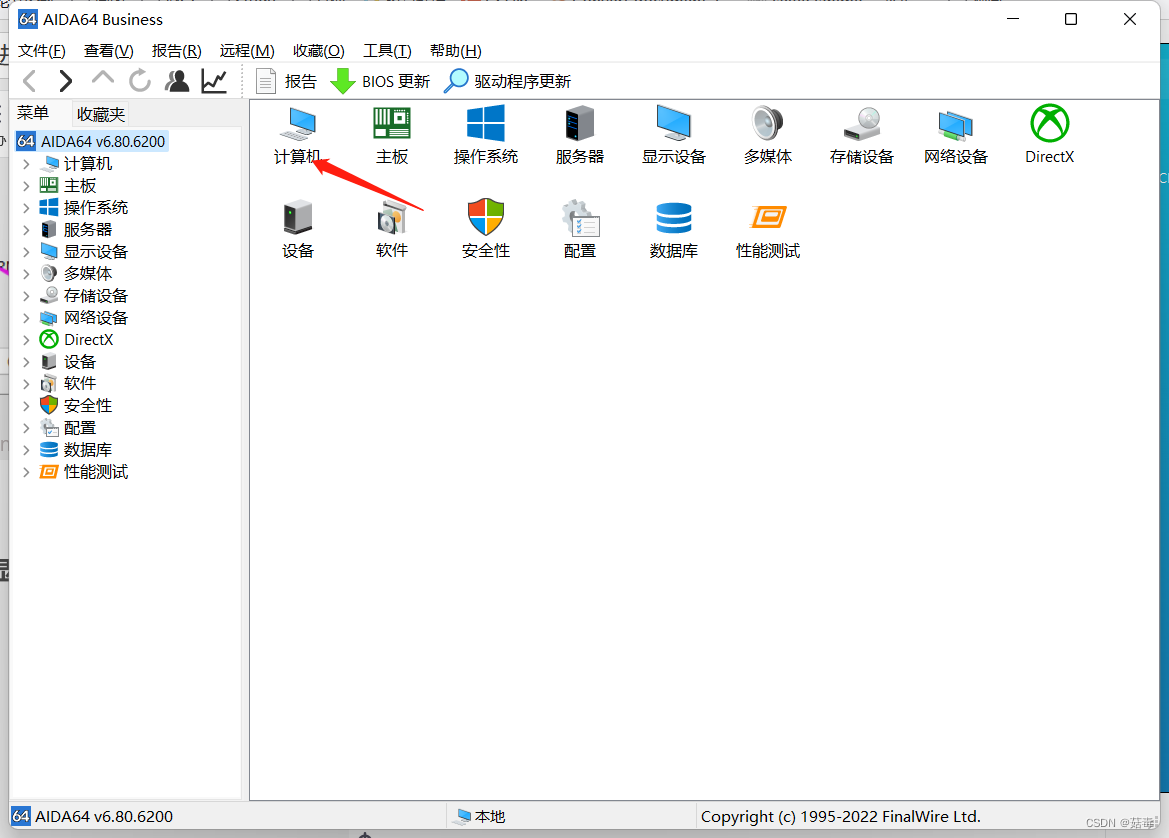Expand the 配置 tree node

click(x=26, y=428)
